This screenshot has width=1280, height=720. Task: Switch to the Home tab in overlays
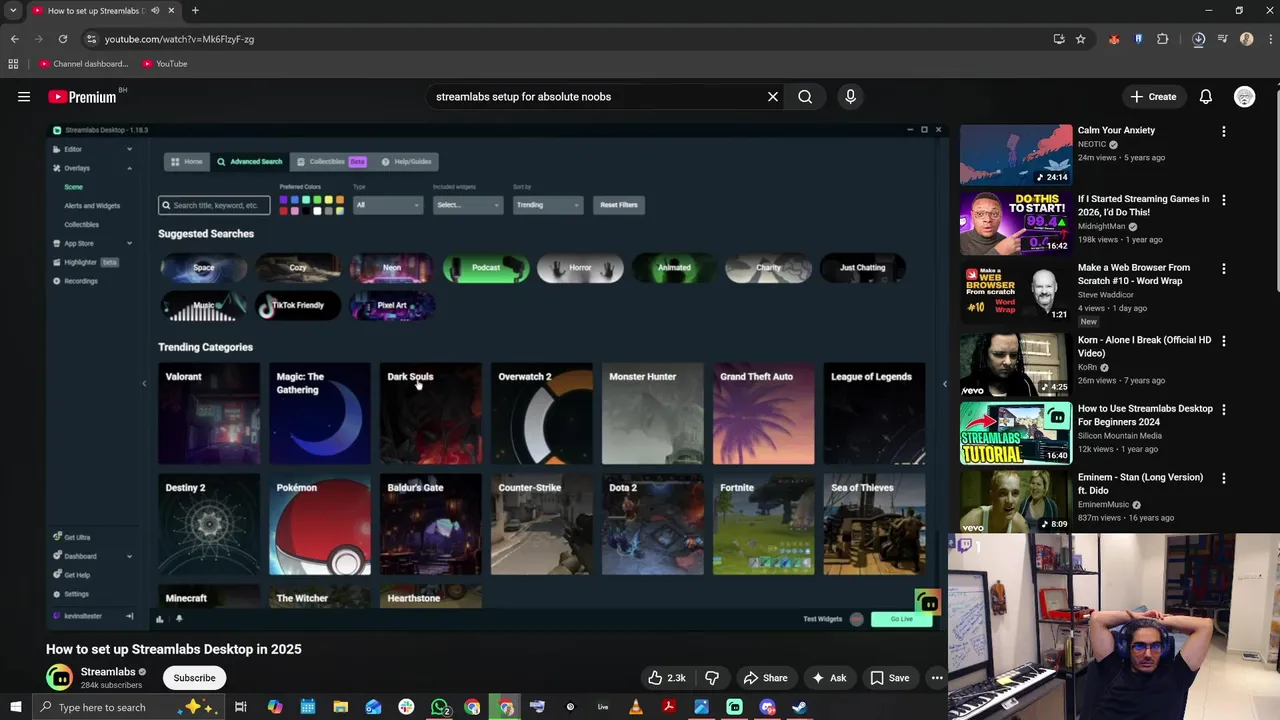(186, 162)
